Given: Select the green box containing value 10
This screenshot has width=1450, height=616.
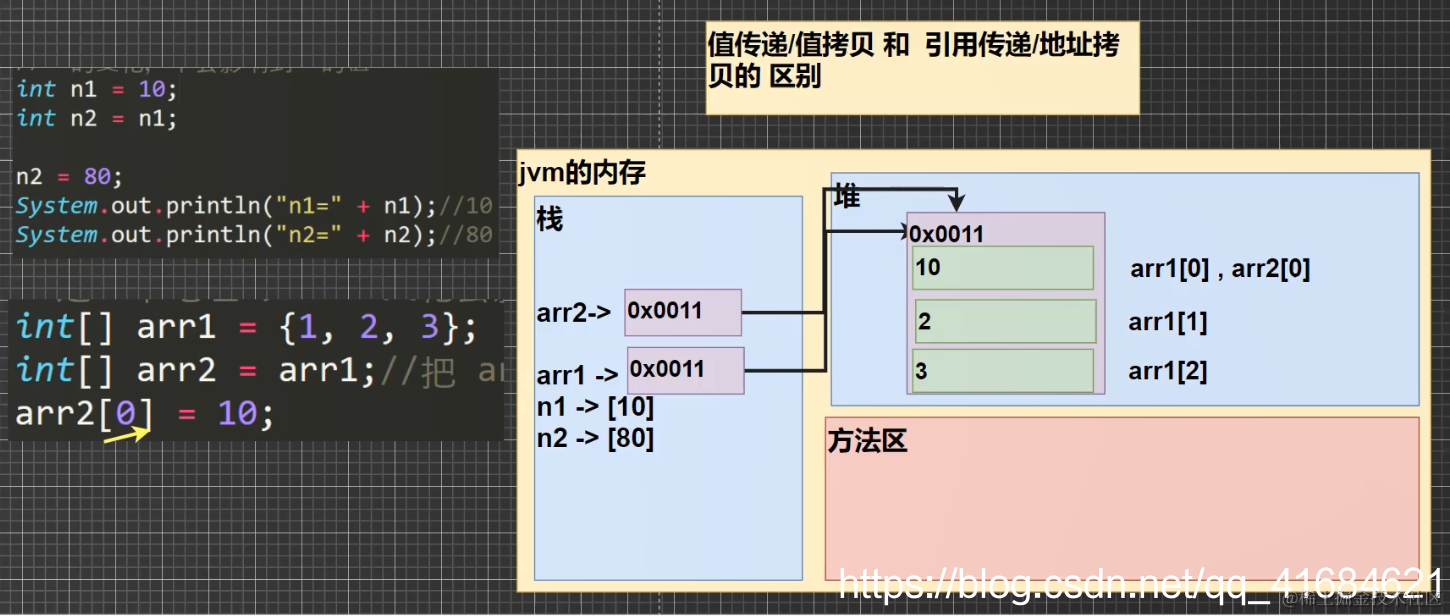Looking at the screenshot, I should pyautogui.click(x=1001, y=267).
